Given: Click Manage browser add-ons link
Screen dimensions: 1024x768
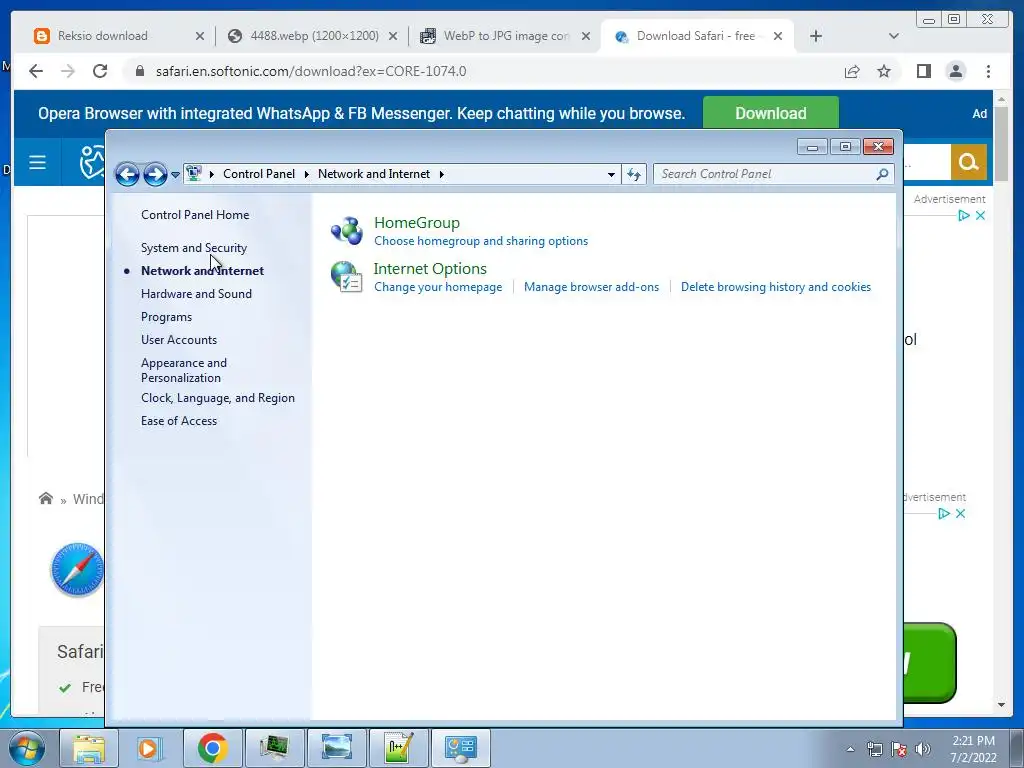Looking at the screenshot, I should (x=591, y=287).
